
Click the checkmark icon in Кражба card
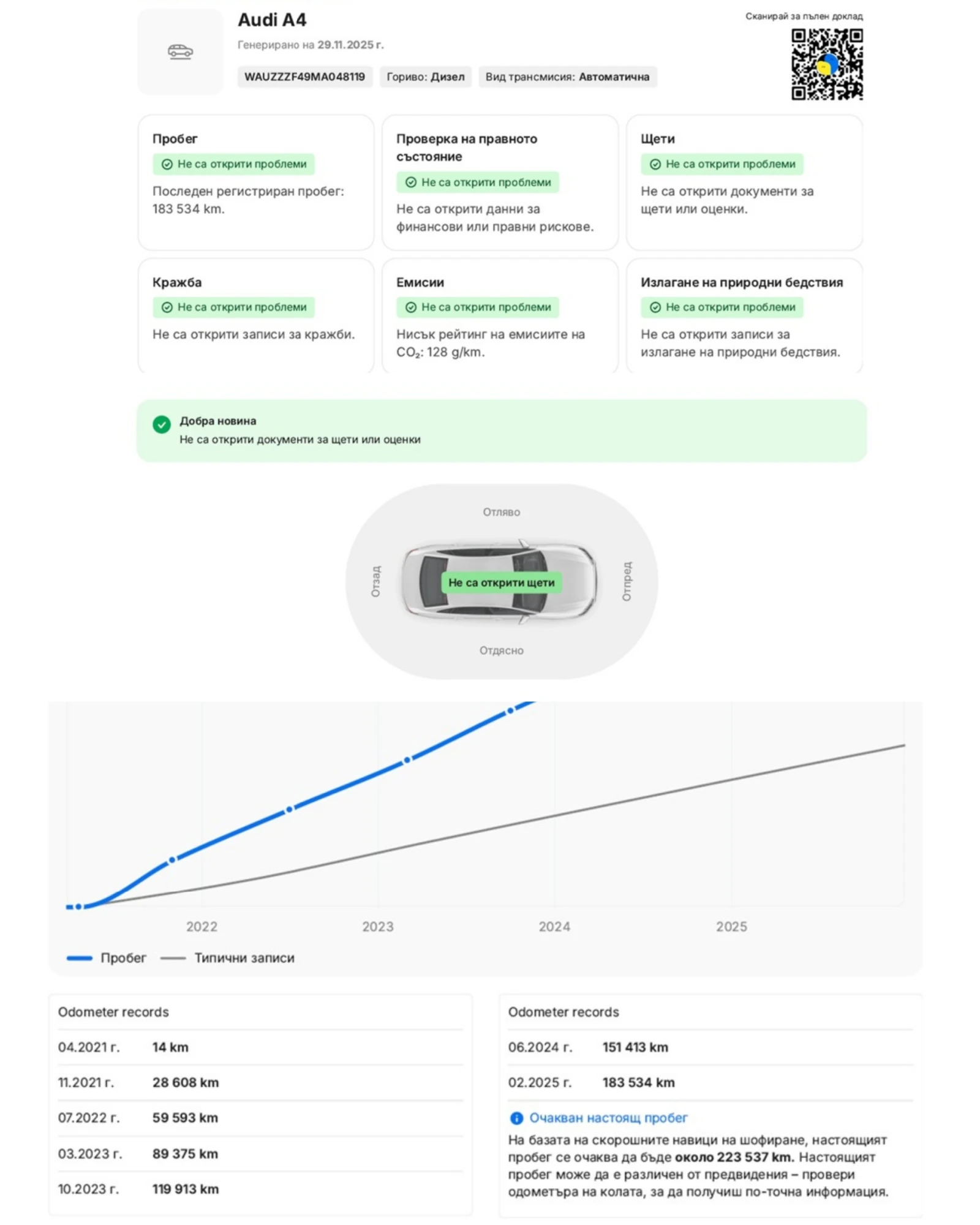tap(167, 307)
